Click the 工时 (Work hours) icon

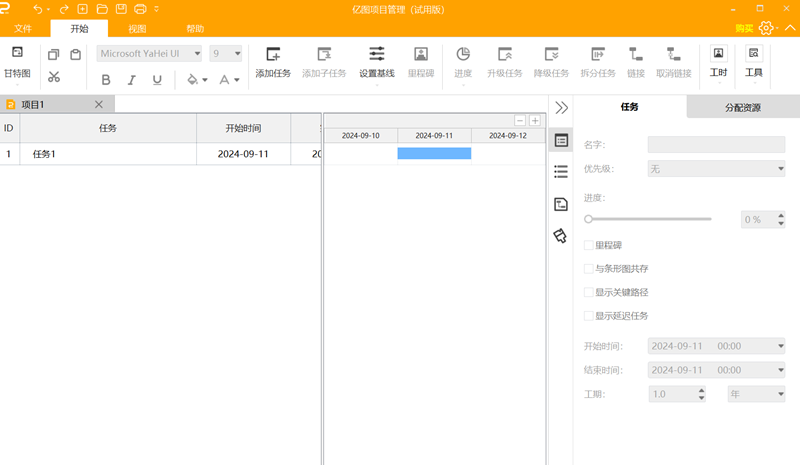(717, 55)
